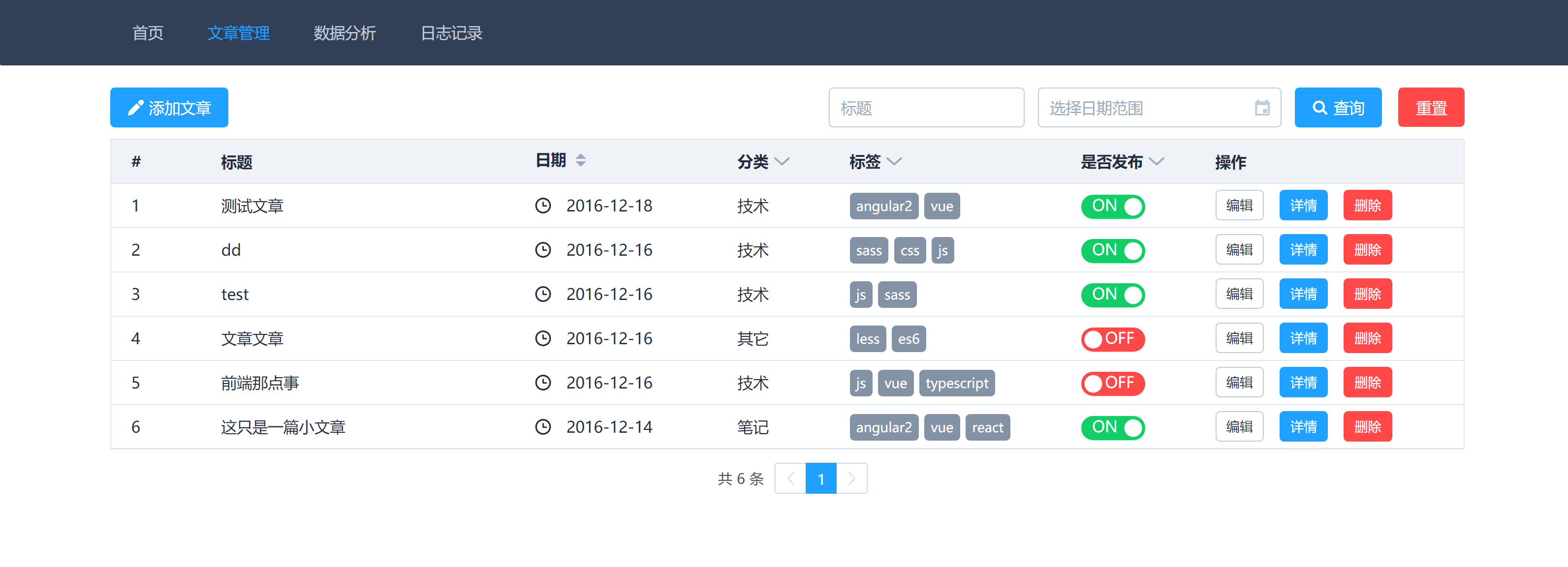
Task: Click the 标题 search input field
Action: pyautogui.click(x=925, y=108)
